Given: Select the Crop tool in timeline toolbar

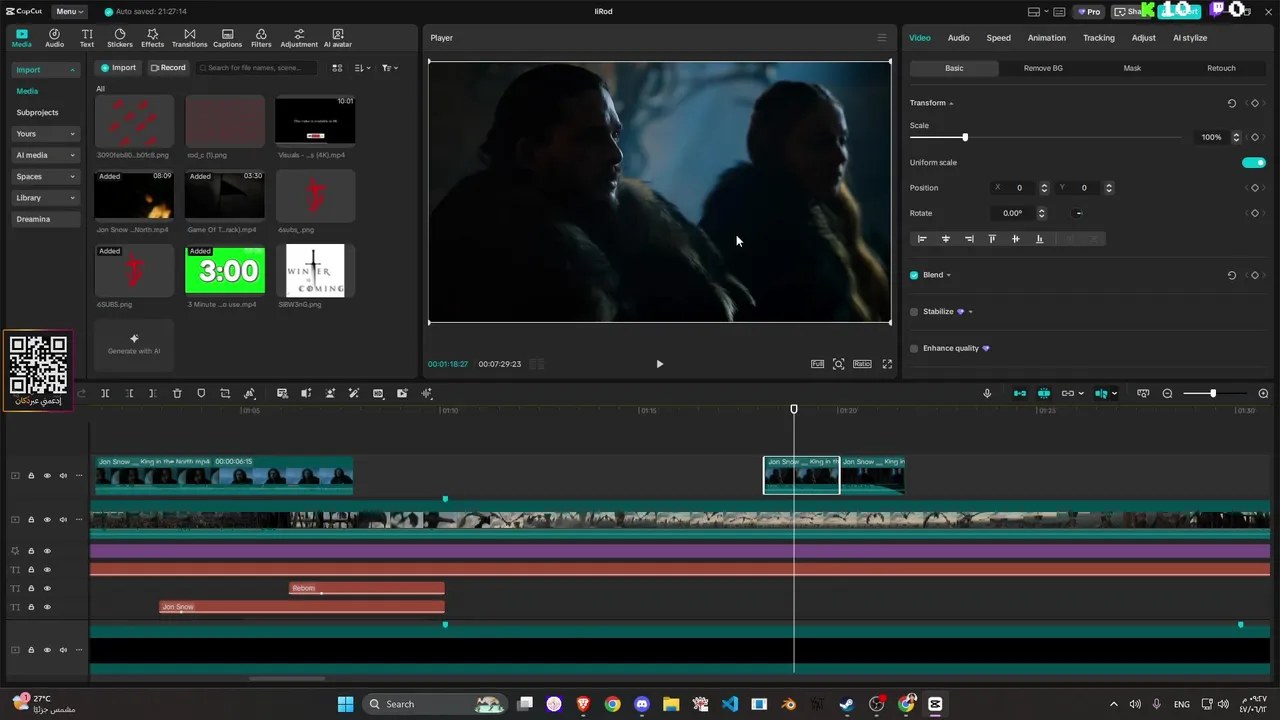Looking at the screenshot, I should click(x=225, y=393).
